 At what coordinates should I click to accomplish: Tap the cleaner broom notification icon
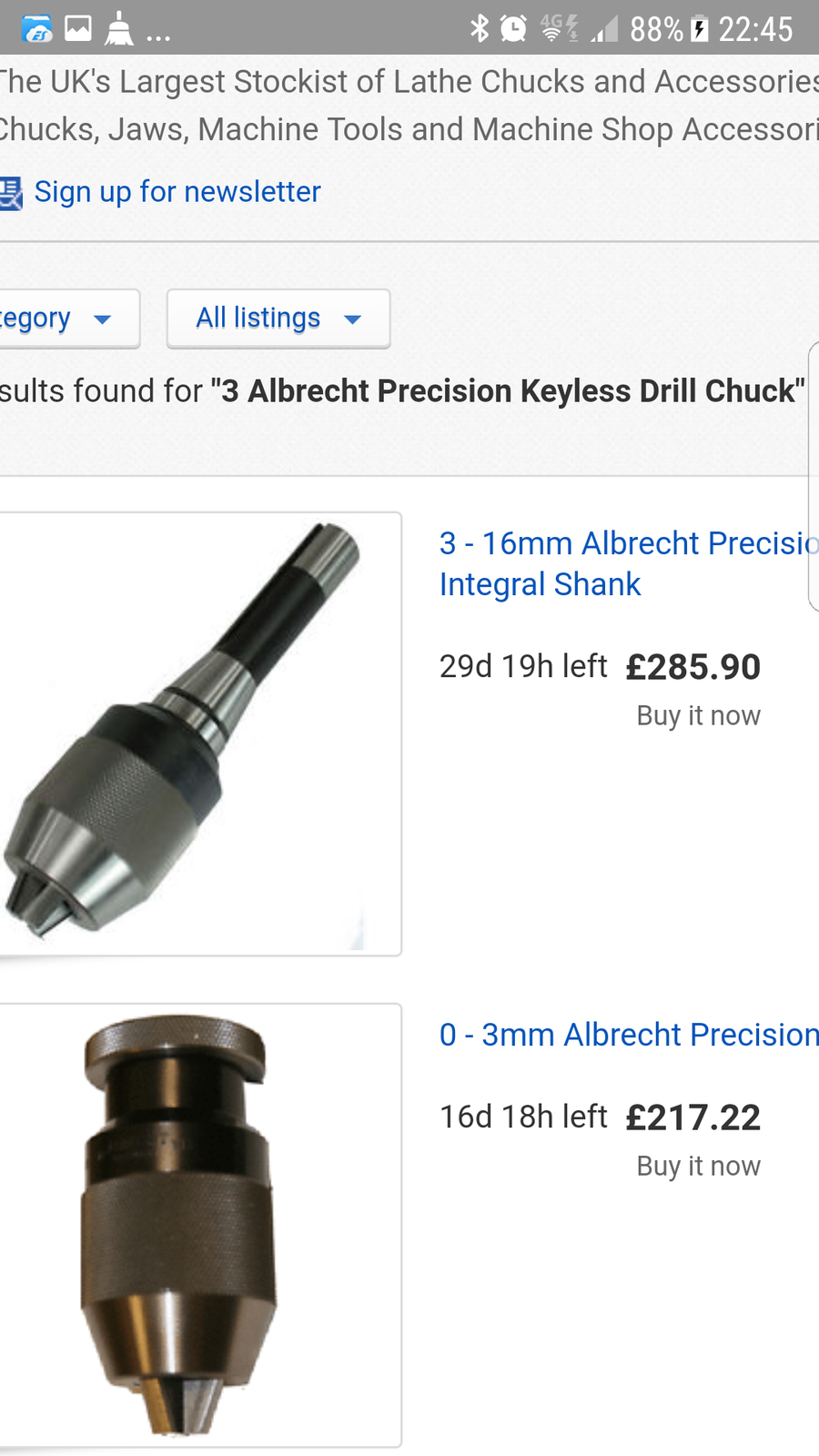pyautogui.click(x=119, y=29)
